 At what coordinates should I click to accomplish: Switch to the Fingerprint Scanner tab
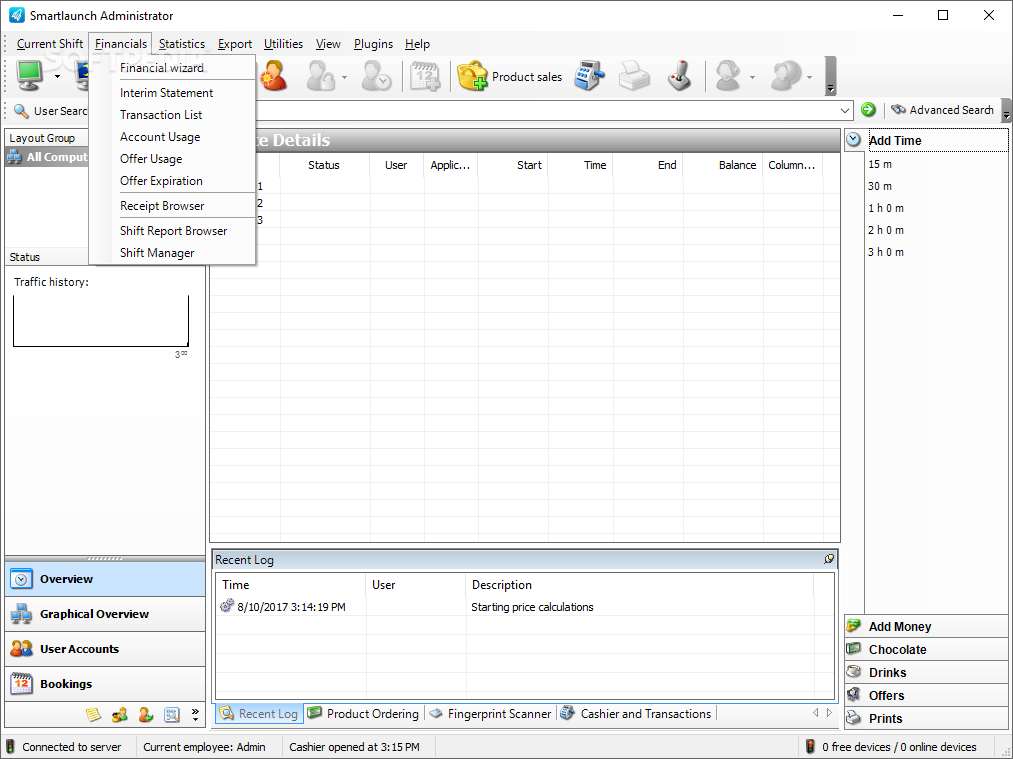click(x=490, y=714)
